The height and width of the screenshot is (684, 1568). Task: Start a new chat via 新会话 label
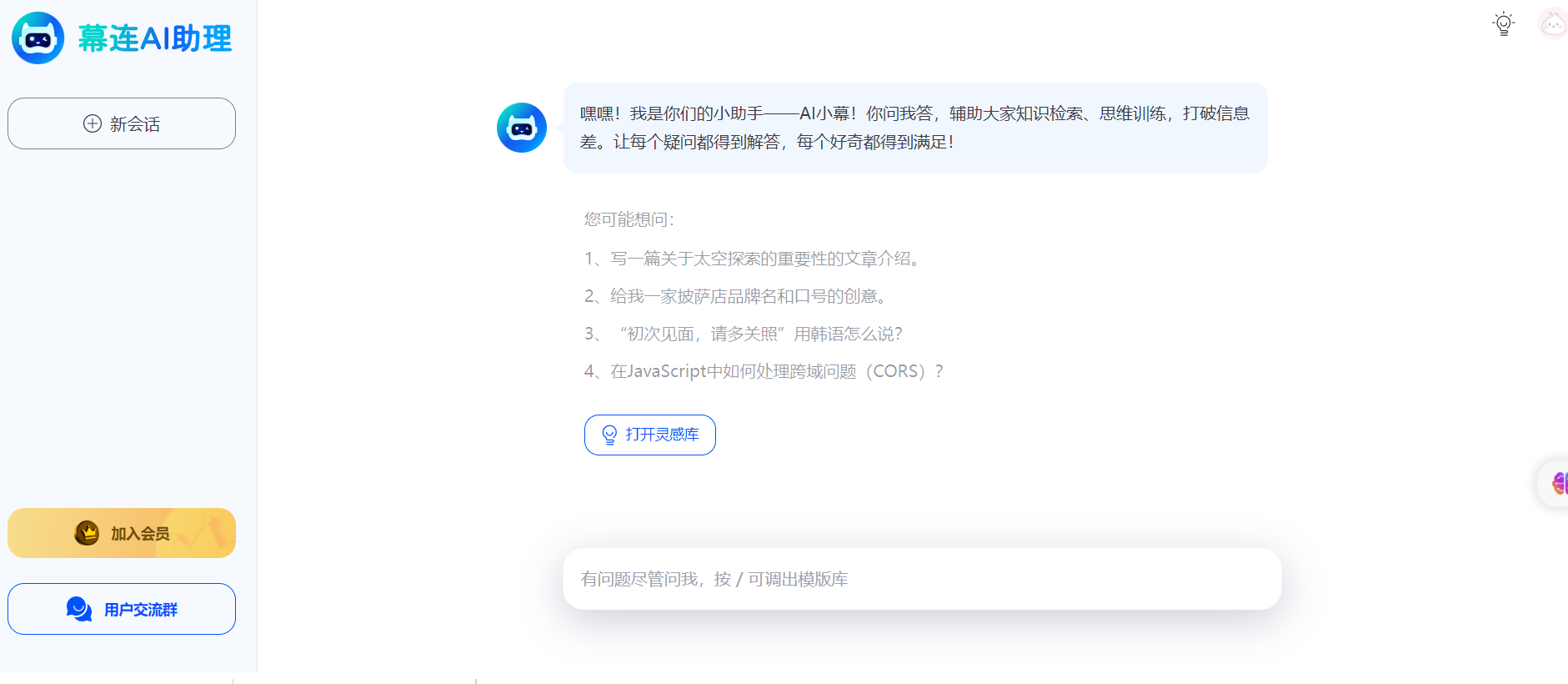coord(135,124)
